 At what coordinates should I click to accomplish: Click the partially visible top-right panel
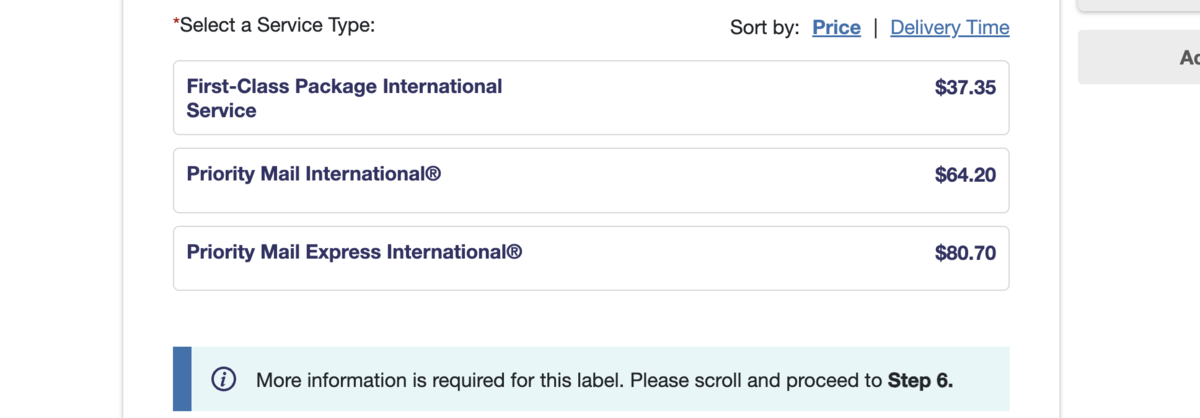point(1139,5)
